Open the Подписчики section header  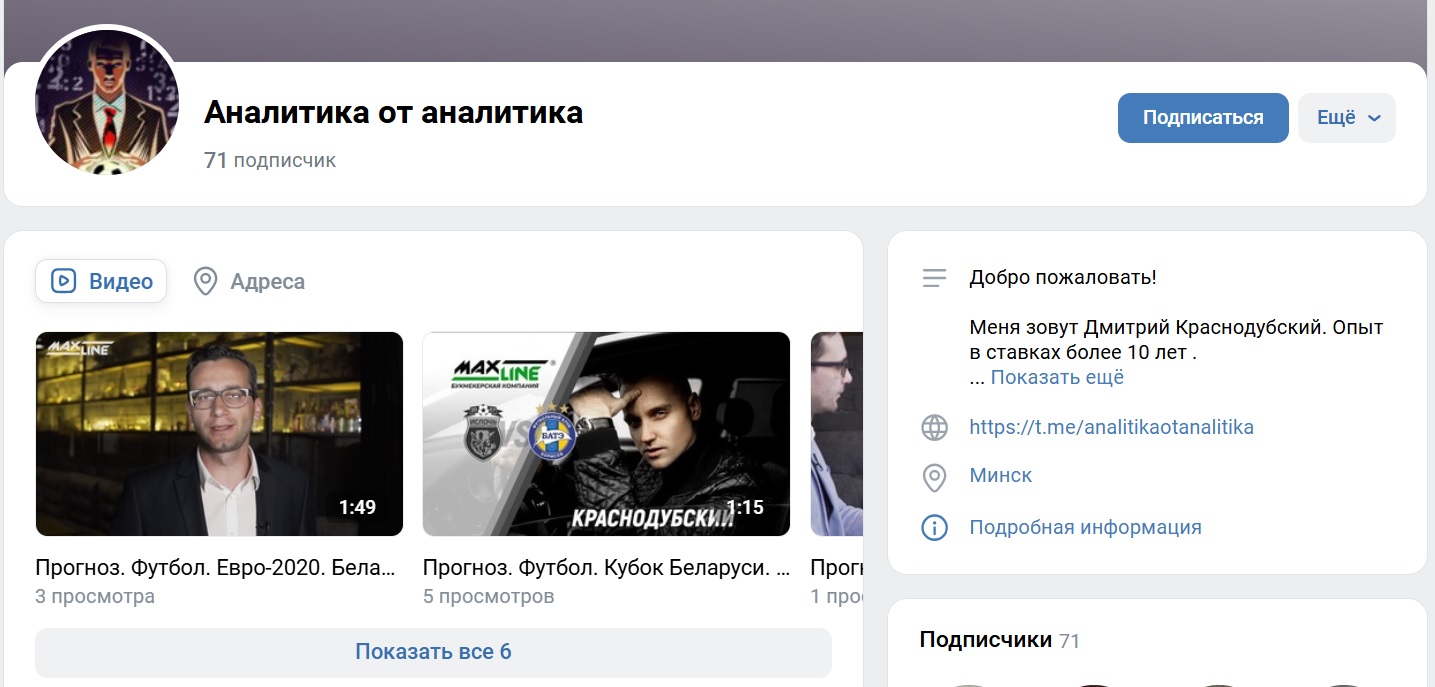984,639
